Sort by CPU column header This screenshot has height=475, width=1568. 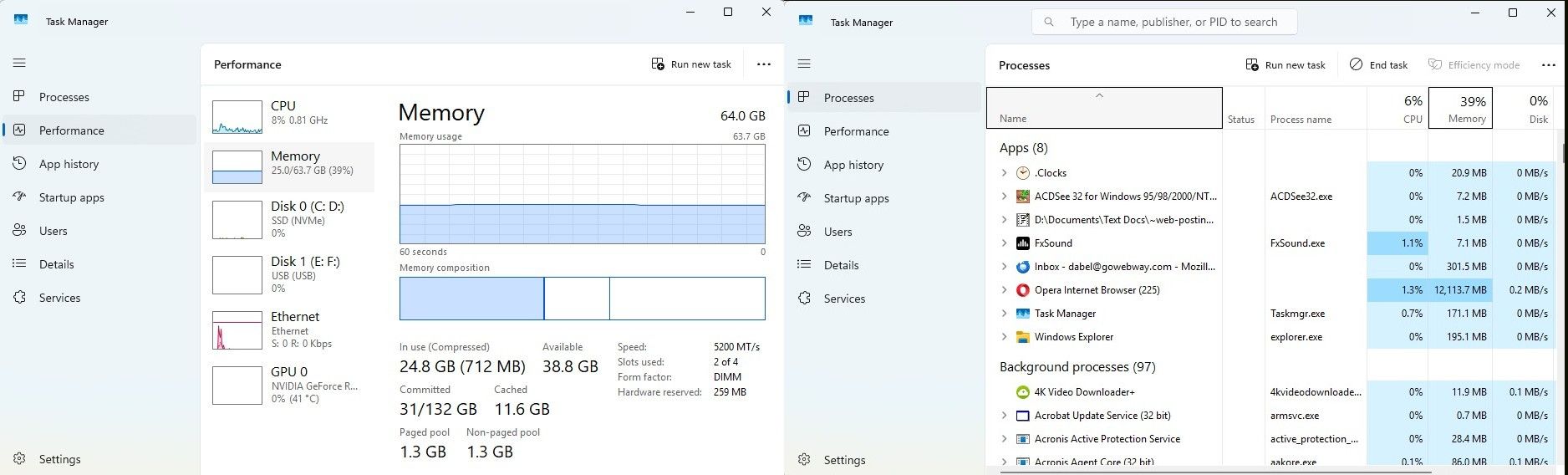pyautogui.click(x=1397, y=108)
